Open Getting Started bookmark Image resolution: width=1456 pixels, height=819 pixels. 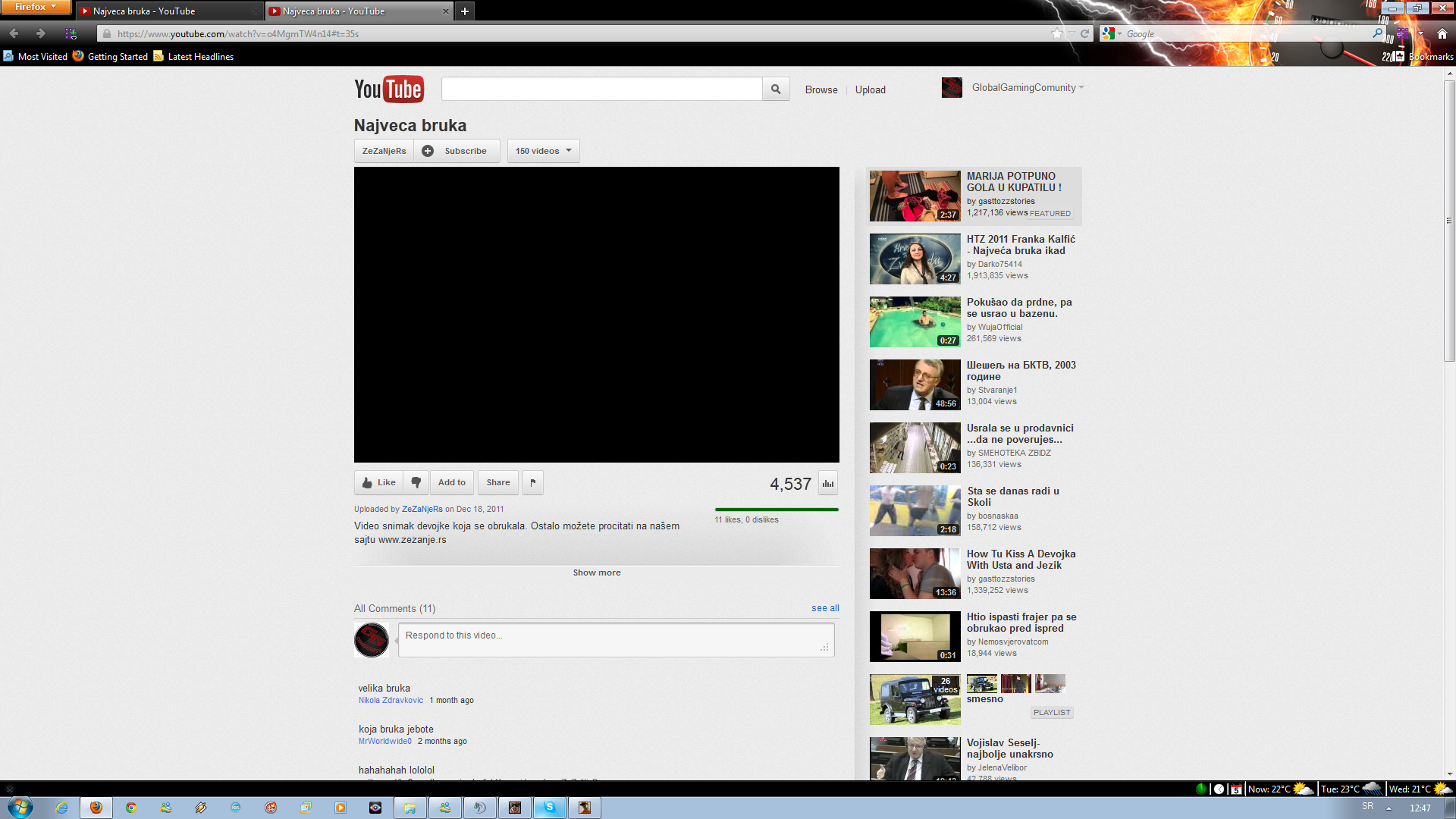[x=111, y=56]
